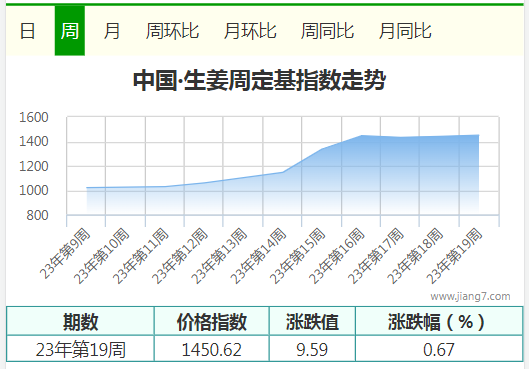Image resolution: width=529 pixels, height=369 pixels.
Task: Click x-axis label 23年第11周
Action: 141,256
